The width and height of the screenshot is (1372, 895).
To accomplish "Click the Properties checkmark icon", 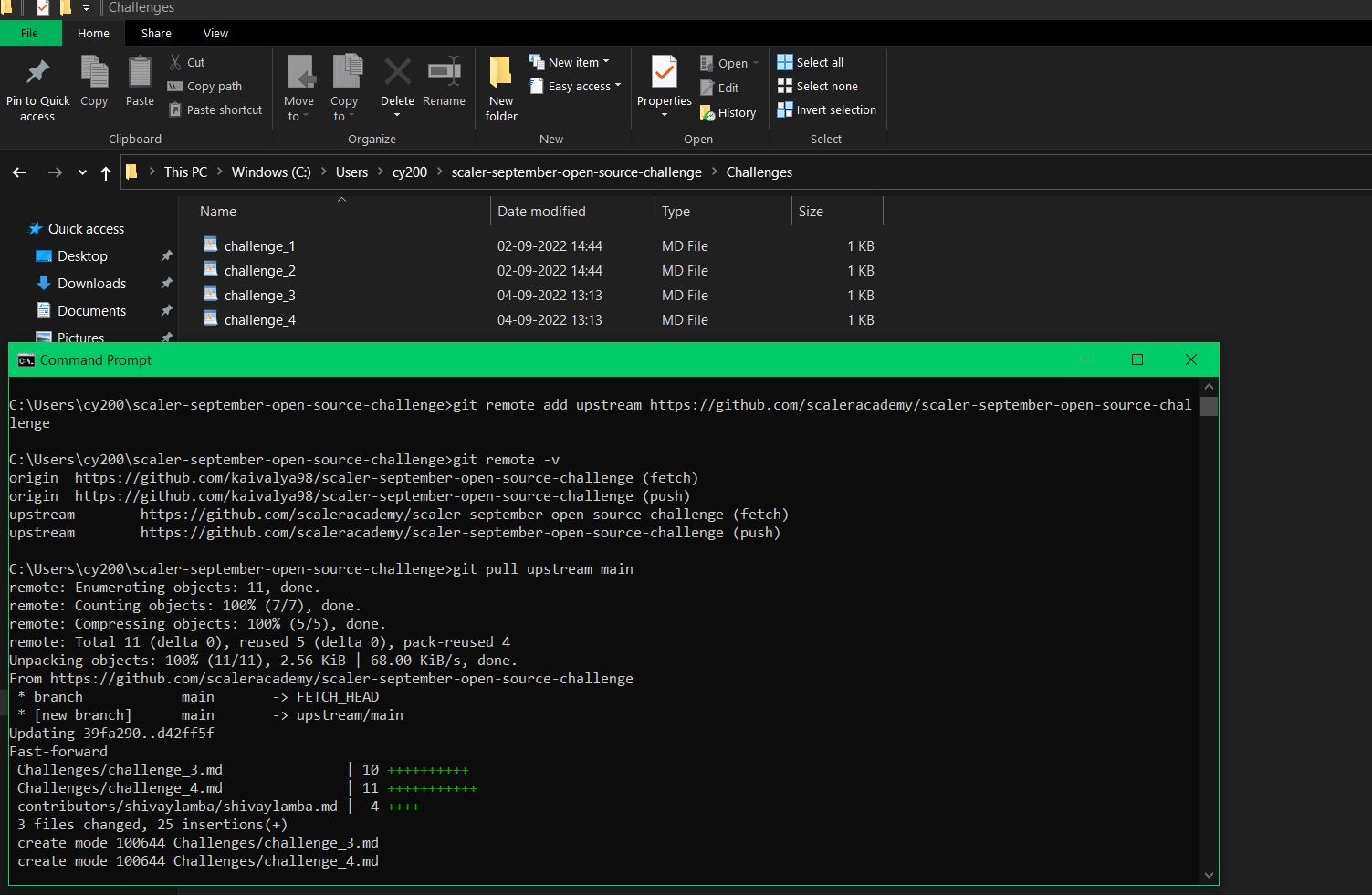I will point(664,72).
